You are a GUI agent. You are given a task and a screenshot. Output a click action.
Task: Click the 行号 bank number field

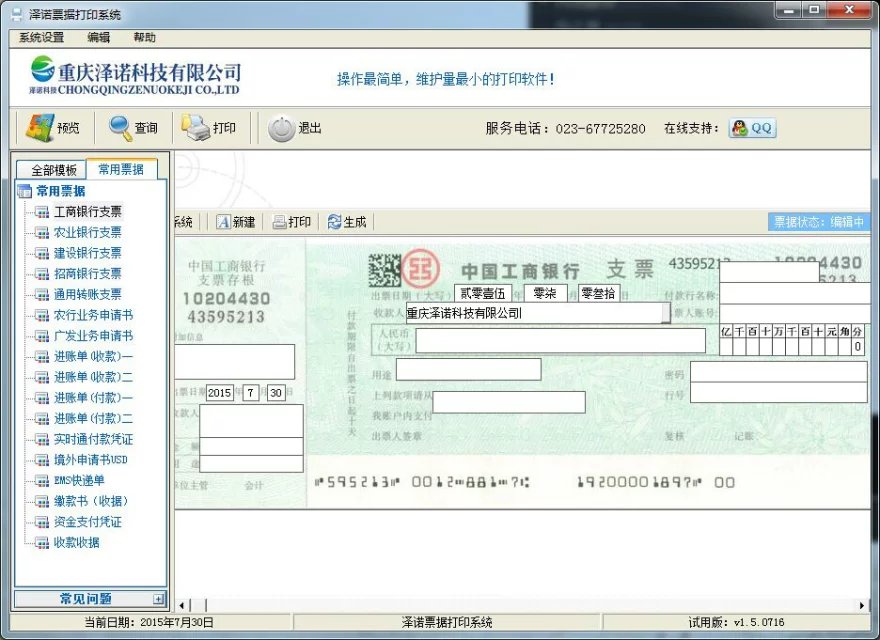pyautogui.click(x=779, y=392)
